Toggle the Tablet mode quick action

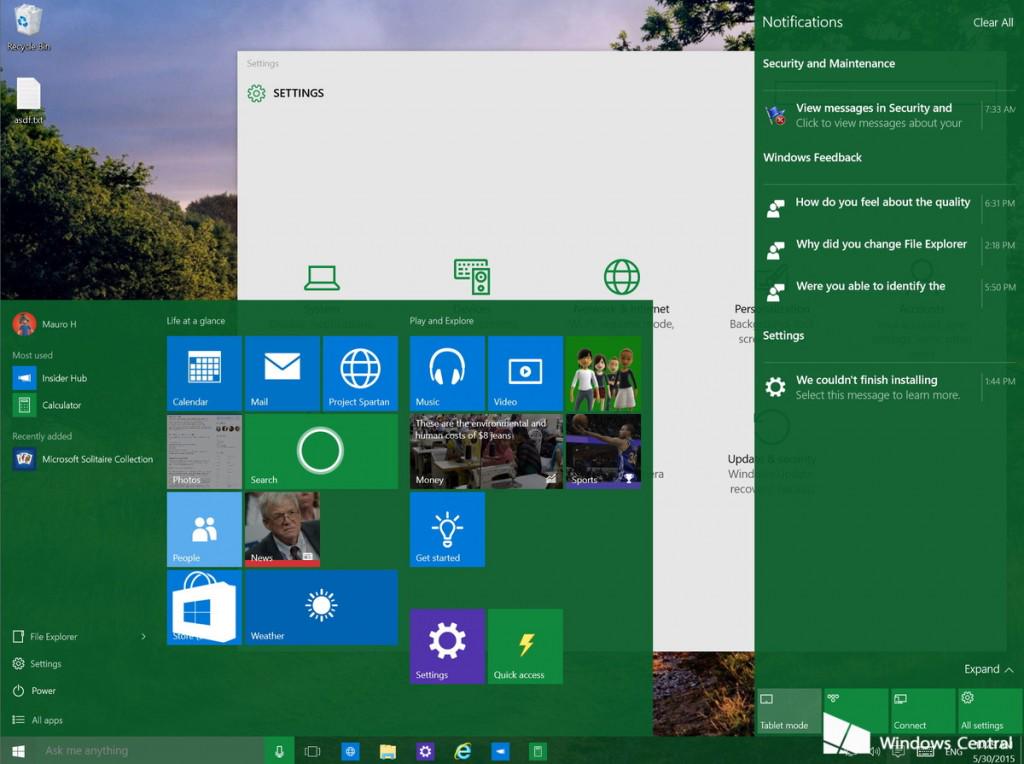tap(788, 711)
